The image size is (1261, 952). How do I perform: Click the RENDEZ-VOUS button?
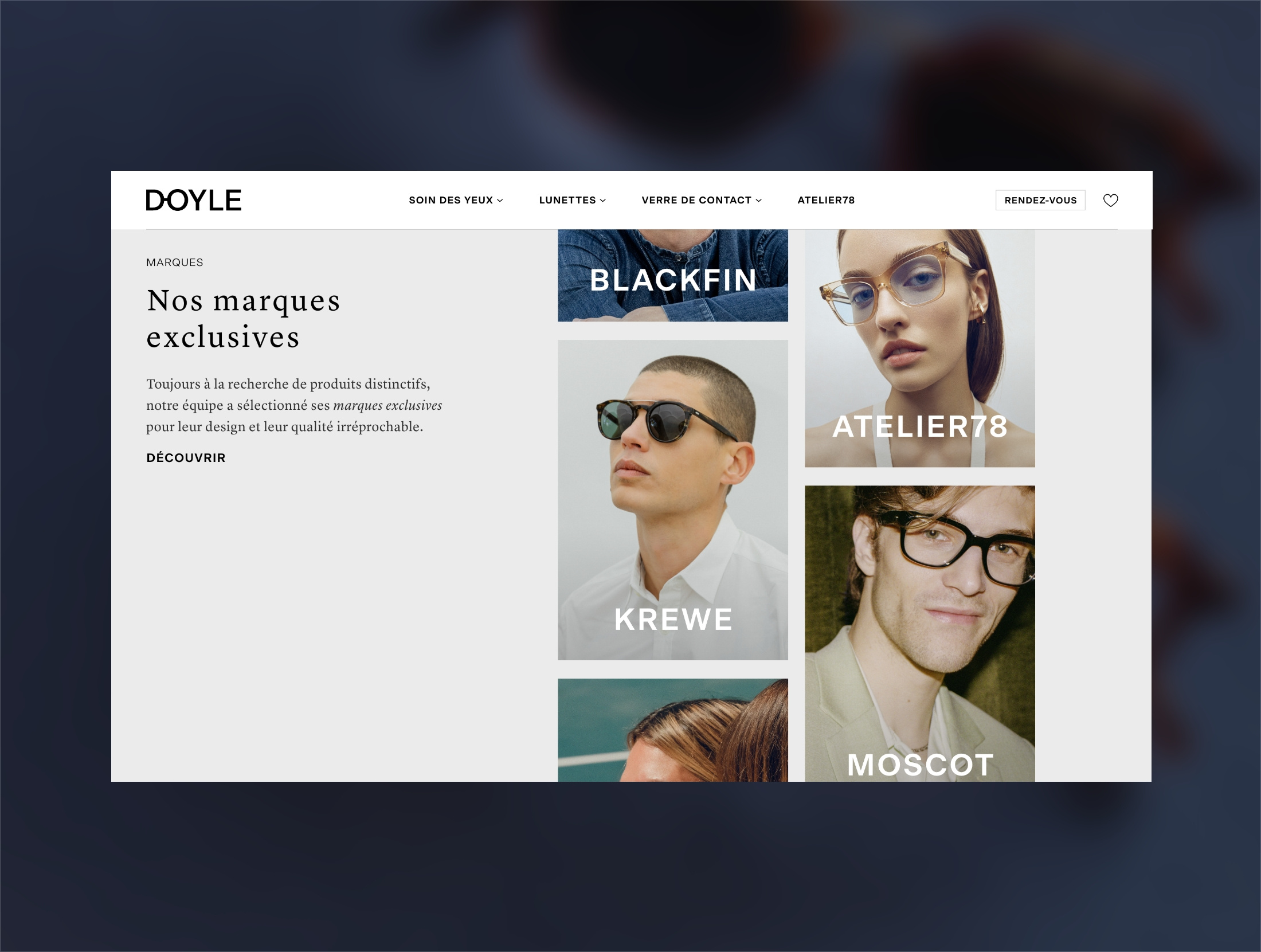click(1040, 200)
